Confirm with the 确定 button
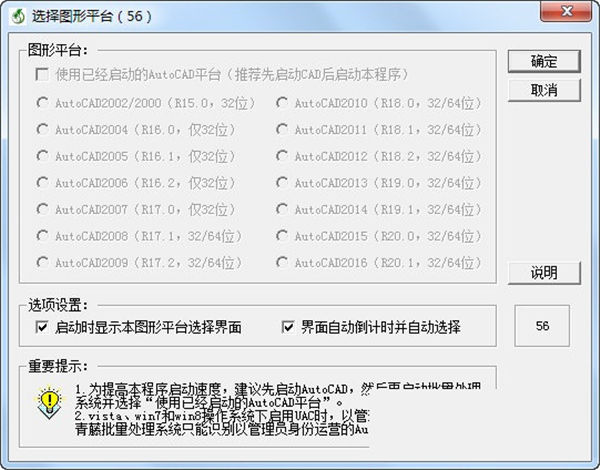 click(544, 61)
